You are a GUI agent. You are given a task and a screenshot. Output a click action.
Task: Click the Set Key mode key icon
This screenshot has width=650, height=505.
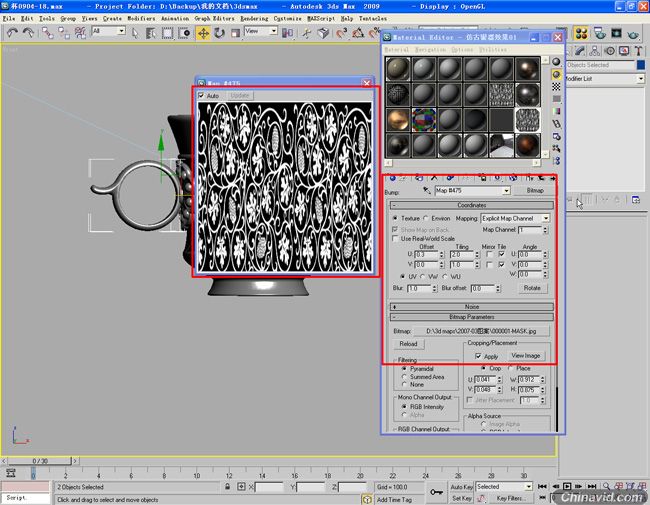436,492
